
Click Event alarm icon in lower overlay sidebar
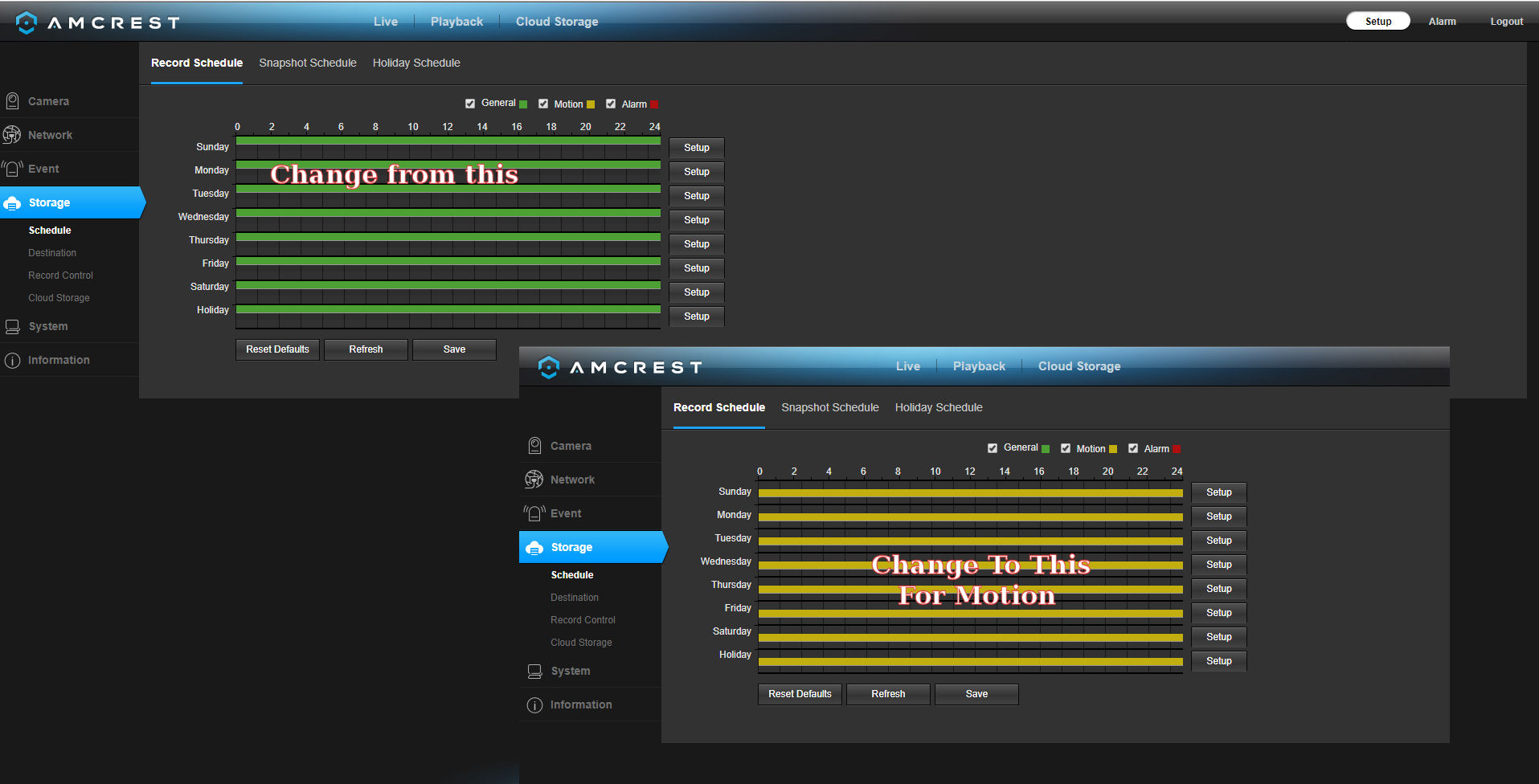[534, 513]
